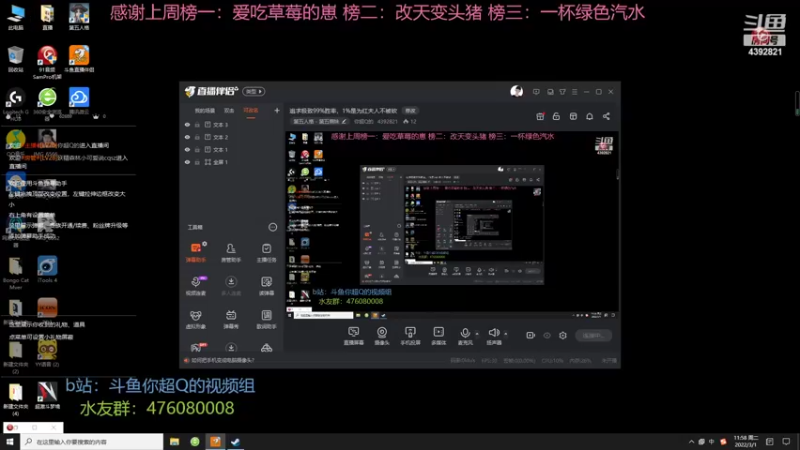Open Steam from the taskbar
Image resolution: width=800 pixels, height=450 pixels.
[x=235, y=441]
